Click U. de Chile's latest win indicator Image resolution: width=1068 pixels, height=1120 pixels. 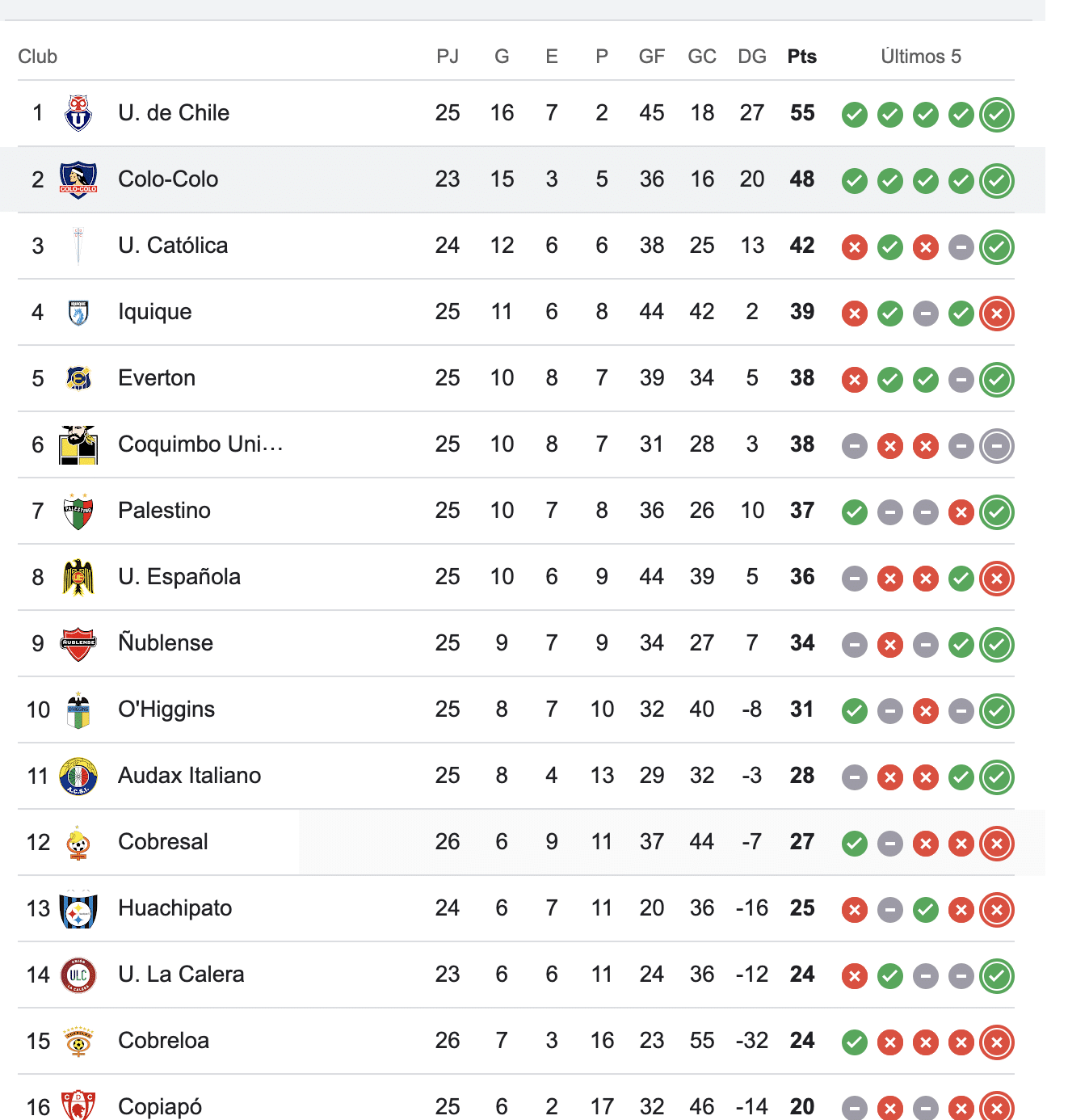click(997, 115)
